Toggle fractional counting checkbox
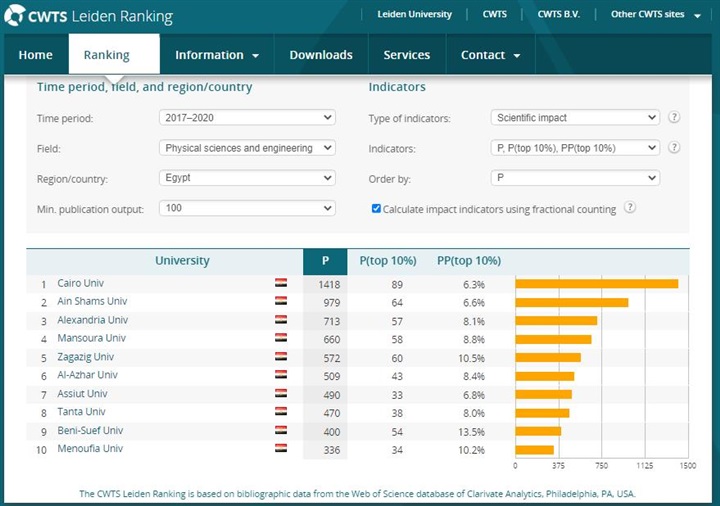720x506 pixels. tap(376, 208)
